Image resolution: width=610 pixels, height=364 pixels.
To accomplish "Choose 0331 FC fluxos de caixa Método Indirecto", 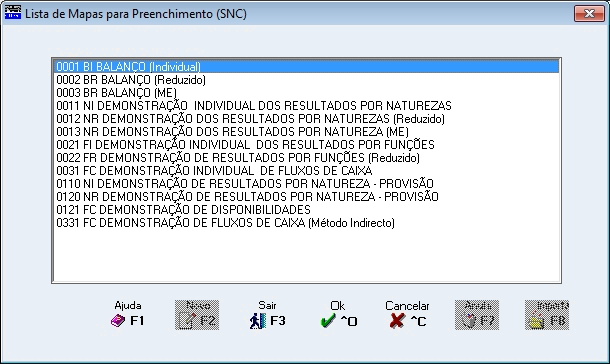I will (x=306, y=223).
